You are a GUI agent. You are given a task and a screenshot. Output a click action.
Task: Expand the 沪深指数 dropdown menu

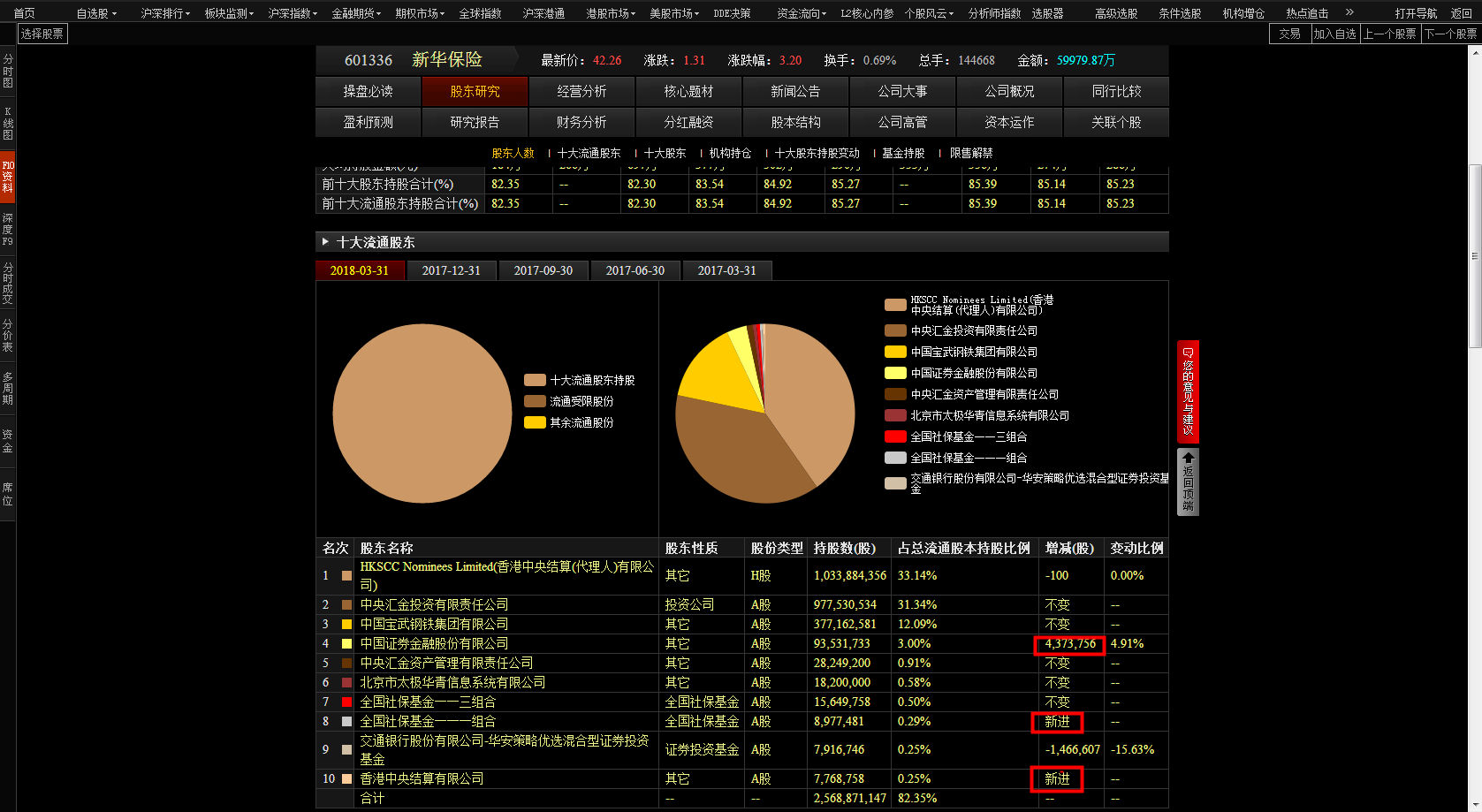tap(293, 13)
